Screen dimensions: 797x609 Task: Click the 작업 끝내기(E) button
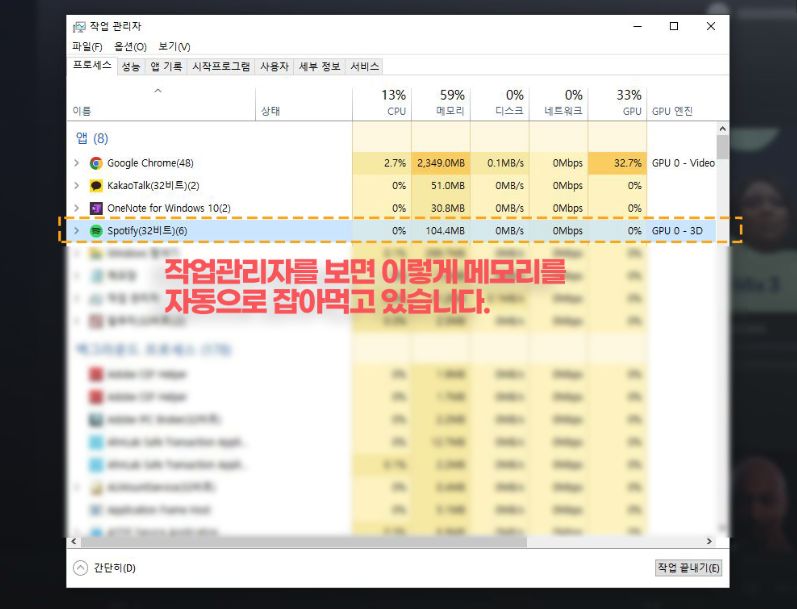point(688,568)
